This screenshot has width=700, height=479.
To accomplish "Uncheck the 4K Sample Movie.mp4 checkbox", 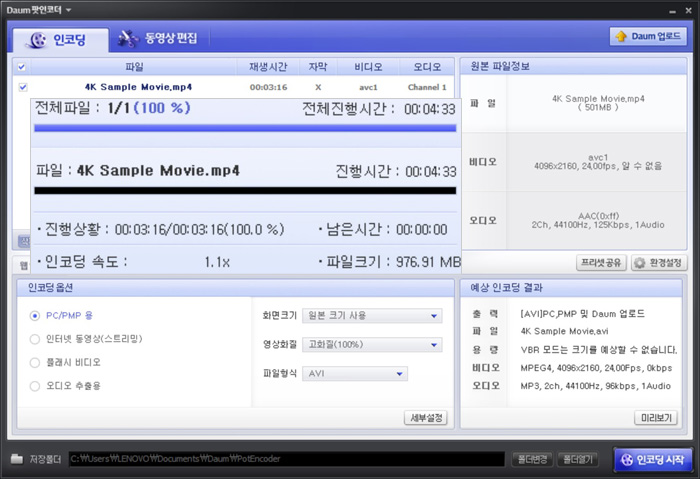I will coord(22,87).
